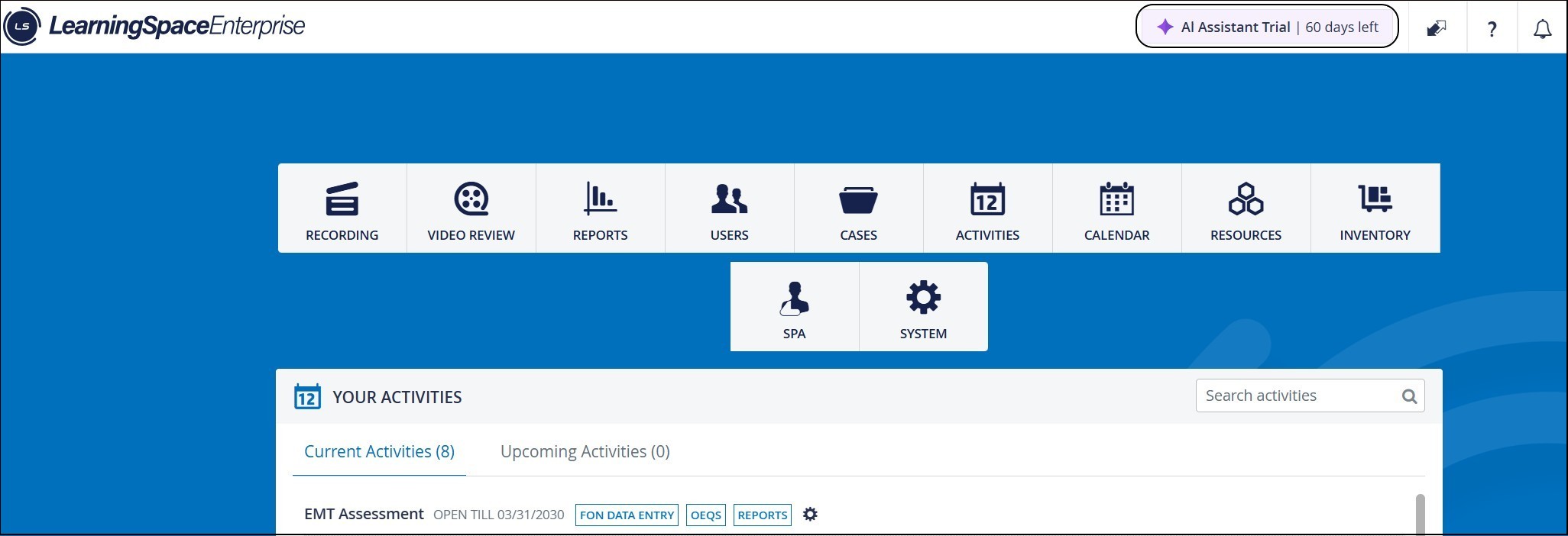Switch to Current Activities tab
Image resolution: width=1568 pixels, height=536 pixels.
(379, 451)
